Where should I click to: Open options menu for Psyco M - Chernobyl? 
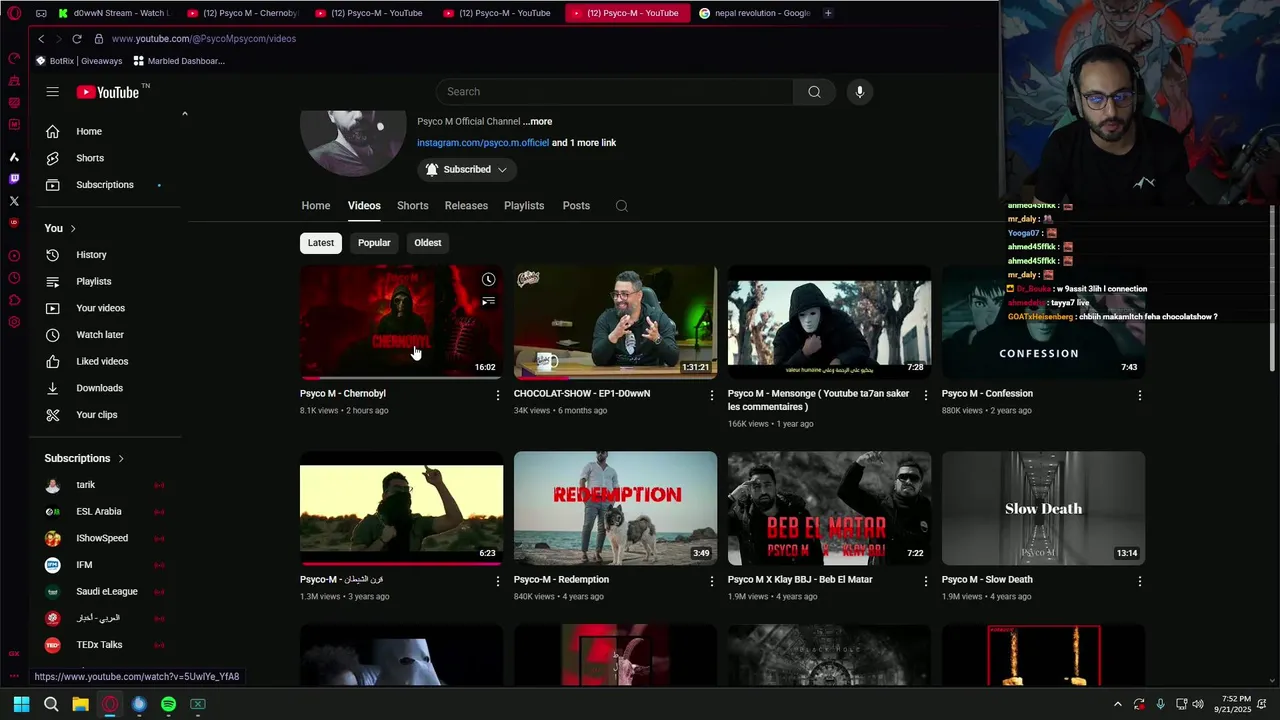(x=498, y=395)
